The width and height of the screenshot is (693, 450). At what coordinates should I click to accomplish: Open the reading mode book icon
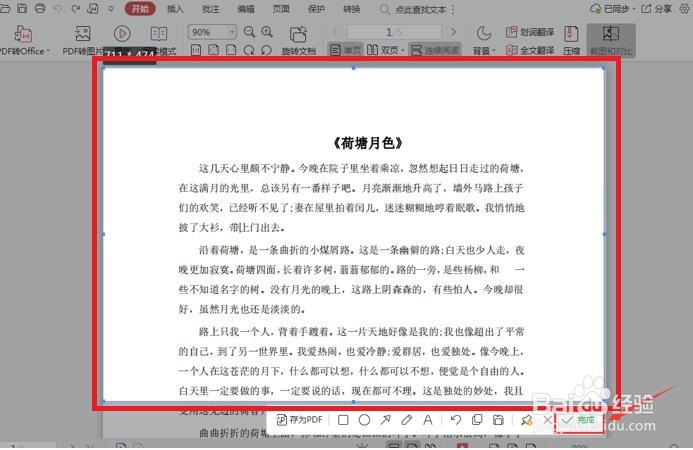(x=159, y=34)
